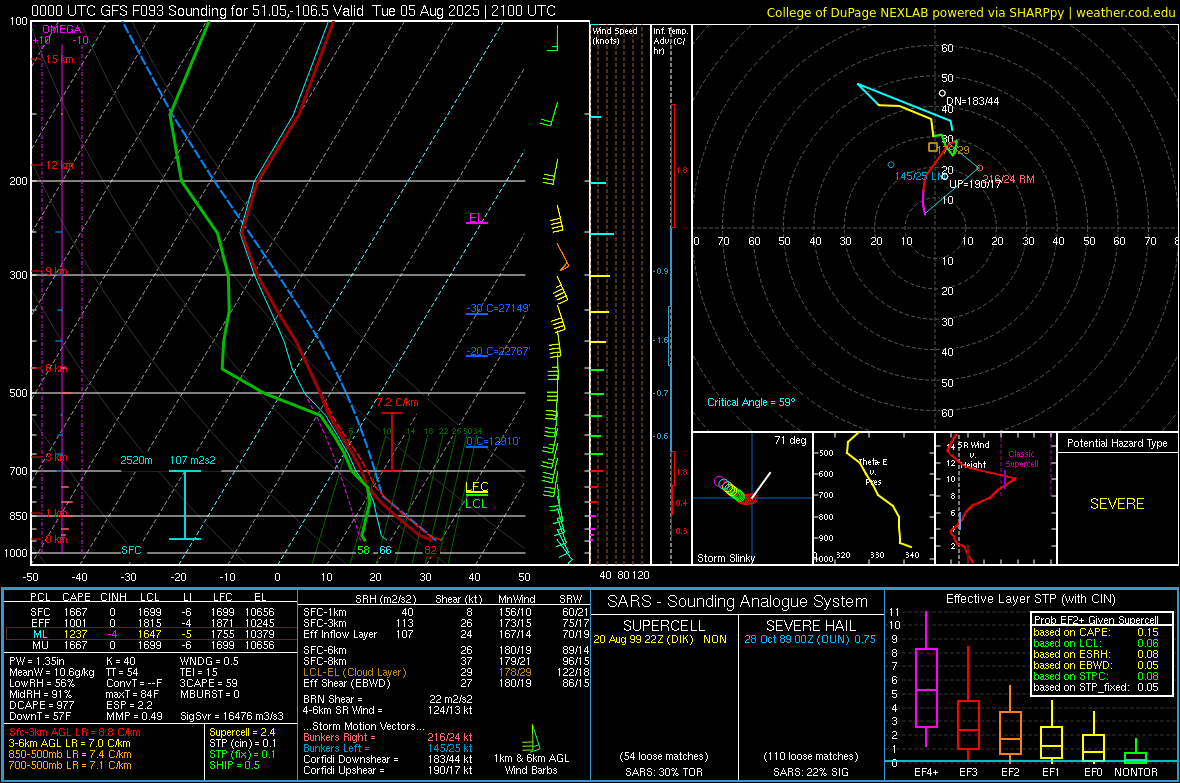Click the 'based on STP_fixed: 0.05' entry
The height and width of the screenshot is (783, 1180).
1096,687
